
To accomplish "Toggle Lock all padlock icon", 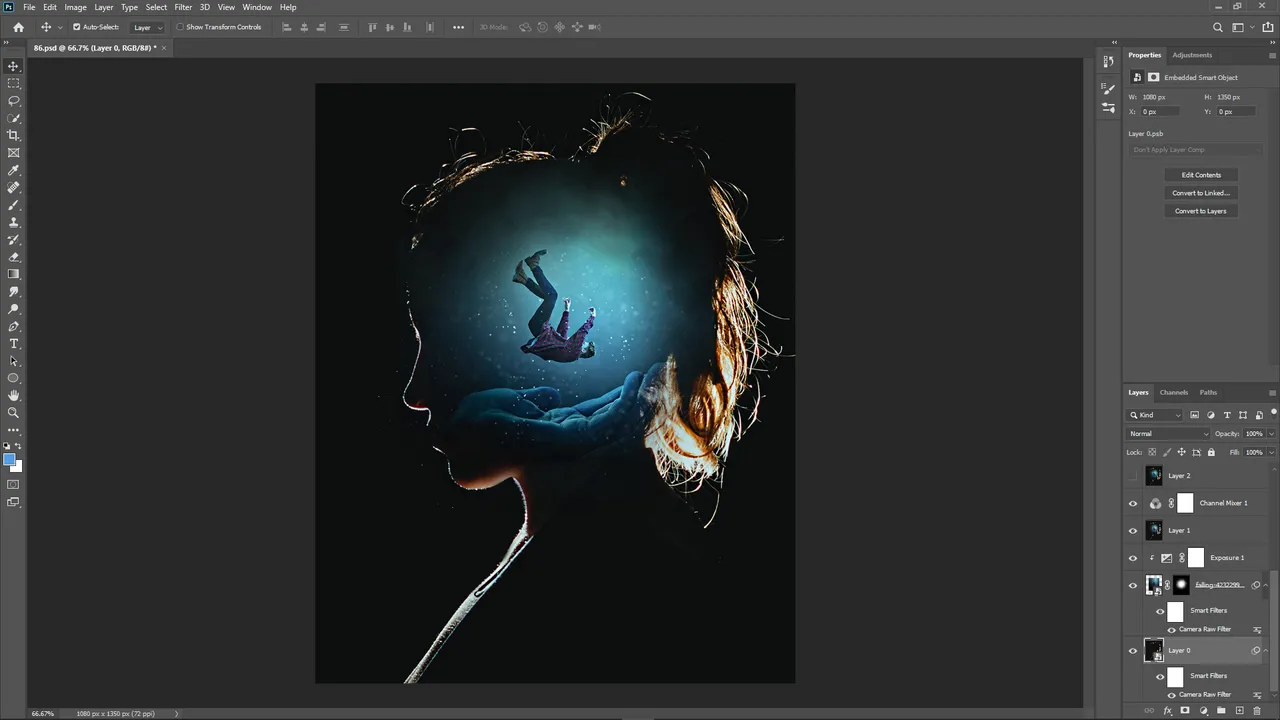I will click(x=1211, y=452).
